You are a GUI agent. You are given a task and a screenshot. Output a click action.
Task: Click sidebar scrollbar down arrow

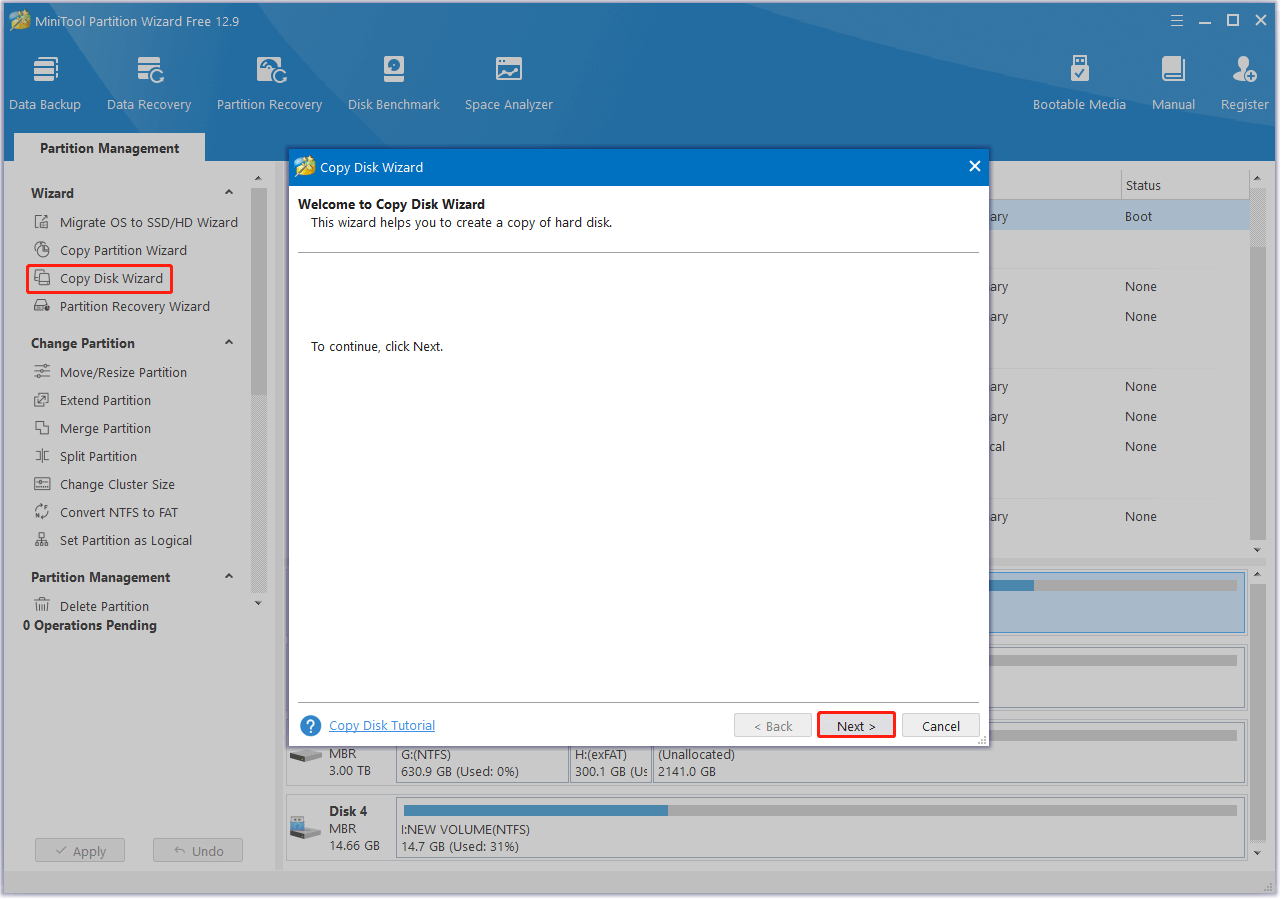[258, 603]
